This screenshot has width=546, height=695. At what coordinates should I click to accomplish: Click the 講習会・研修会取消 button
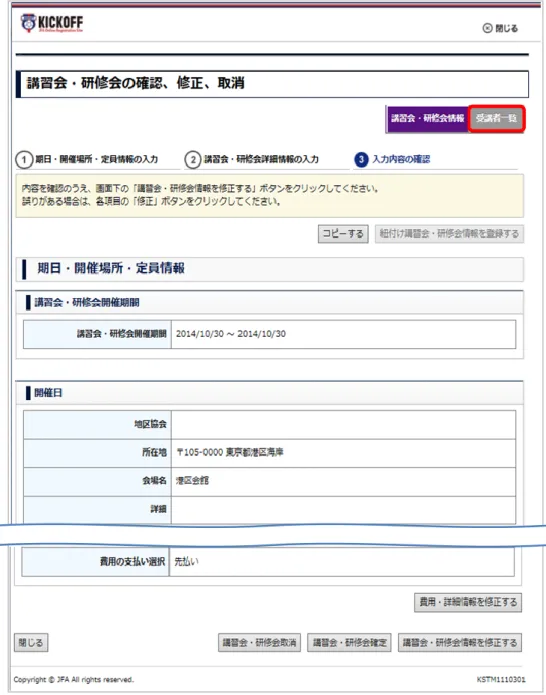[259, 643]
